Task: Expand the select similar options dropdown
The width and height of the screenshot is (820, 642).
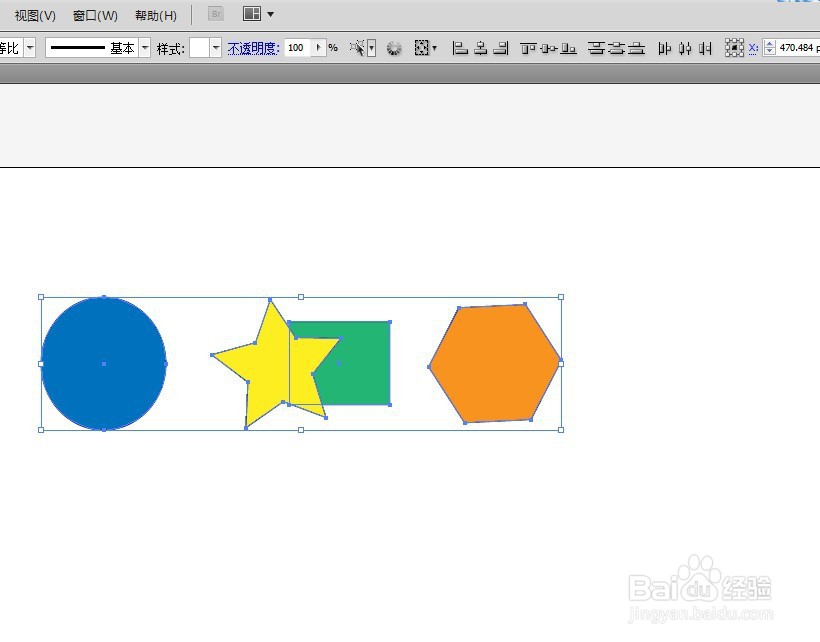Action: tap(371, 48)
